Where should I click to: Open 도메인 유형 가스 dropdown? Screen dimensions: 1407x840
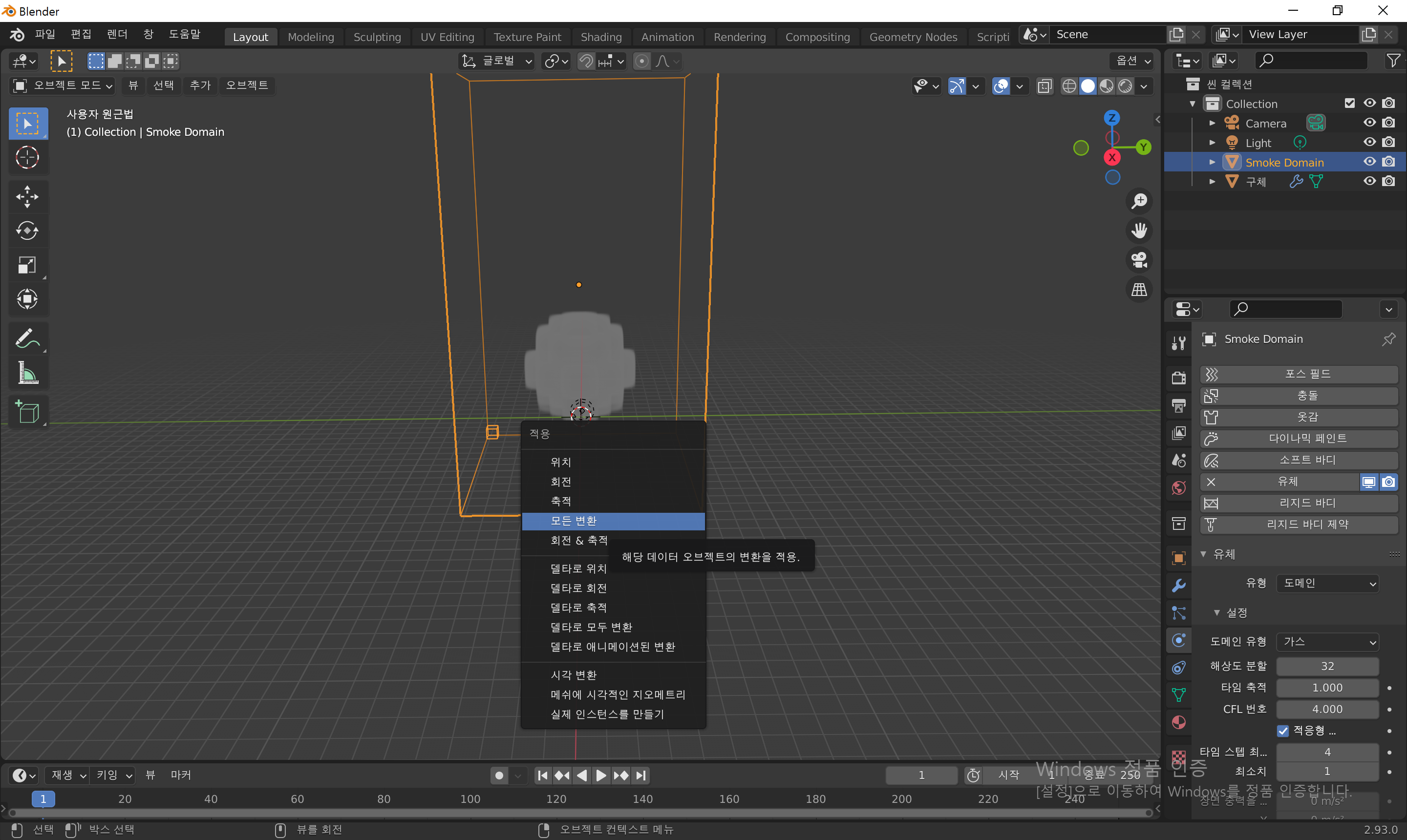pos(1327,641)
